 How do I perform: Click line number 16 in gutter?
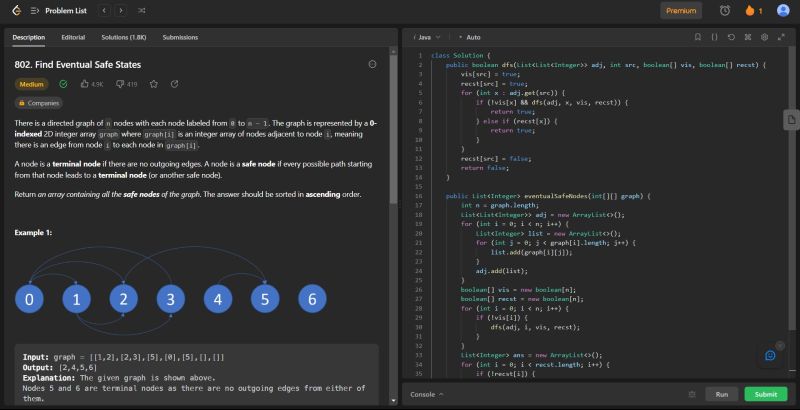[419, 196]
